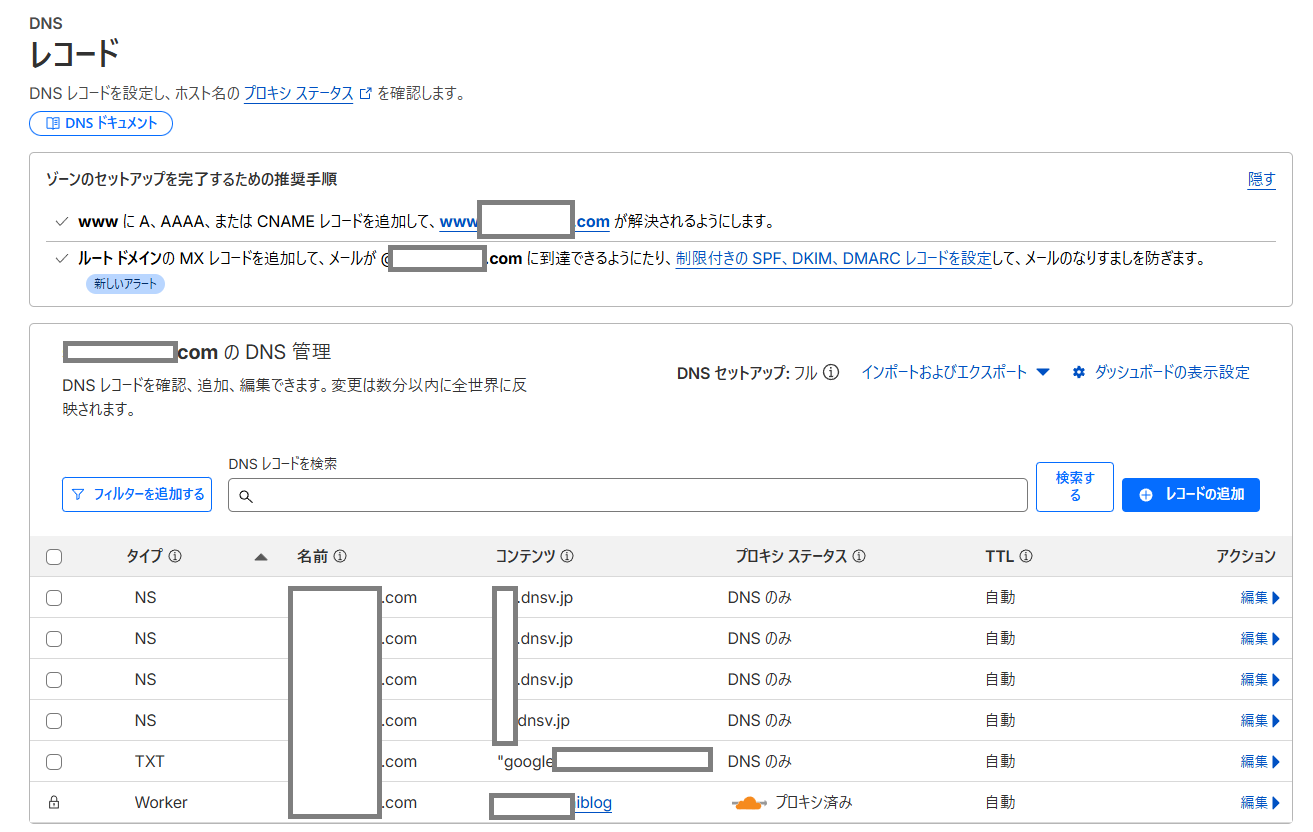This screenshot has height=832, width=1313.
Task: Click external-link icon beside プロキシ ステータス
Action: click(x=366, y=93)
